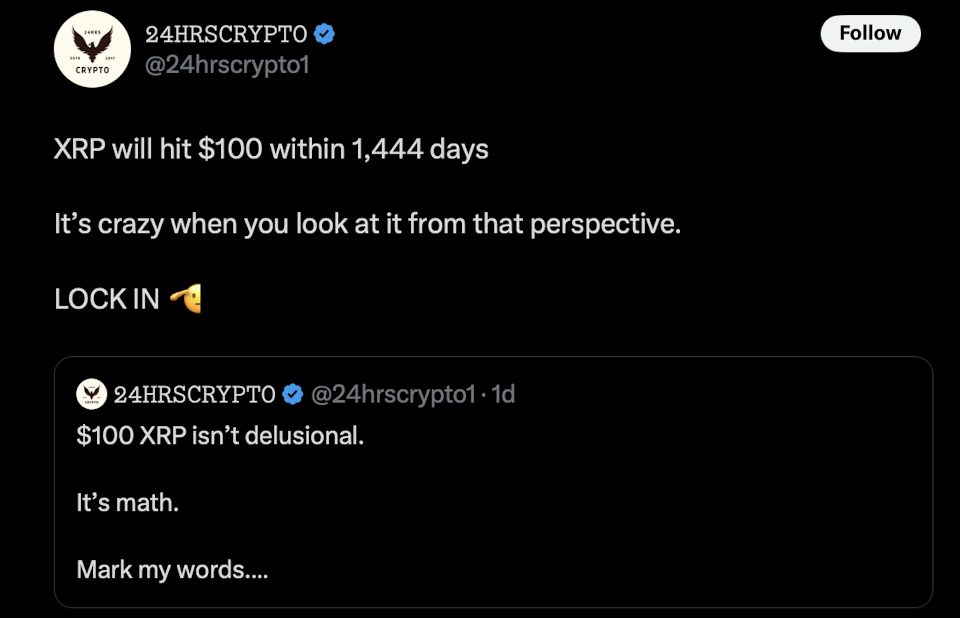Click the 24HRCRYPTO circular profile avatar
This screenshot has width=960, height=618.
(91, 47)
